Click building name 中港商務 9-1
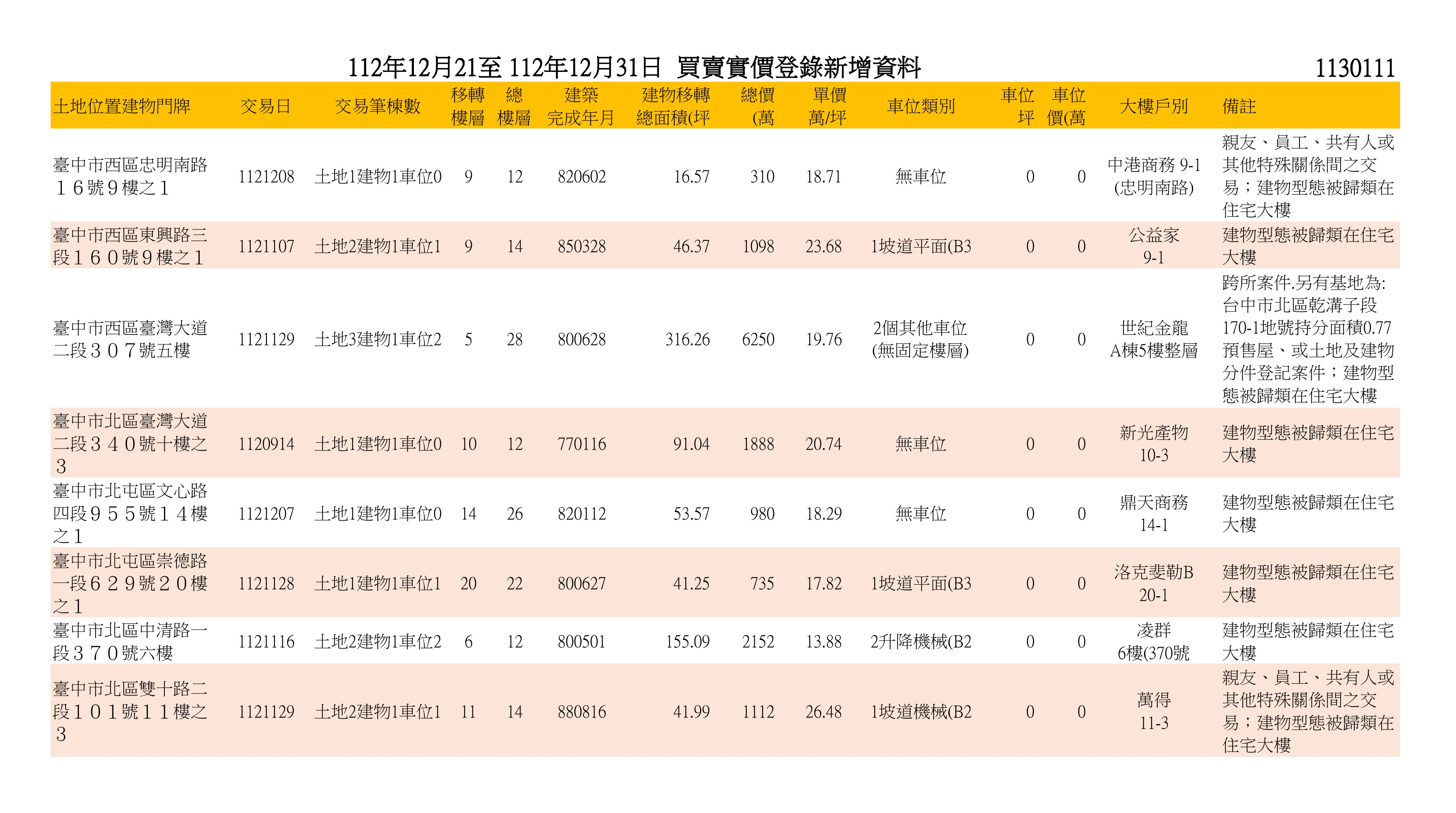 point(1154,165)
